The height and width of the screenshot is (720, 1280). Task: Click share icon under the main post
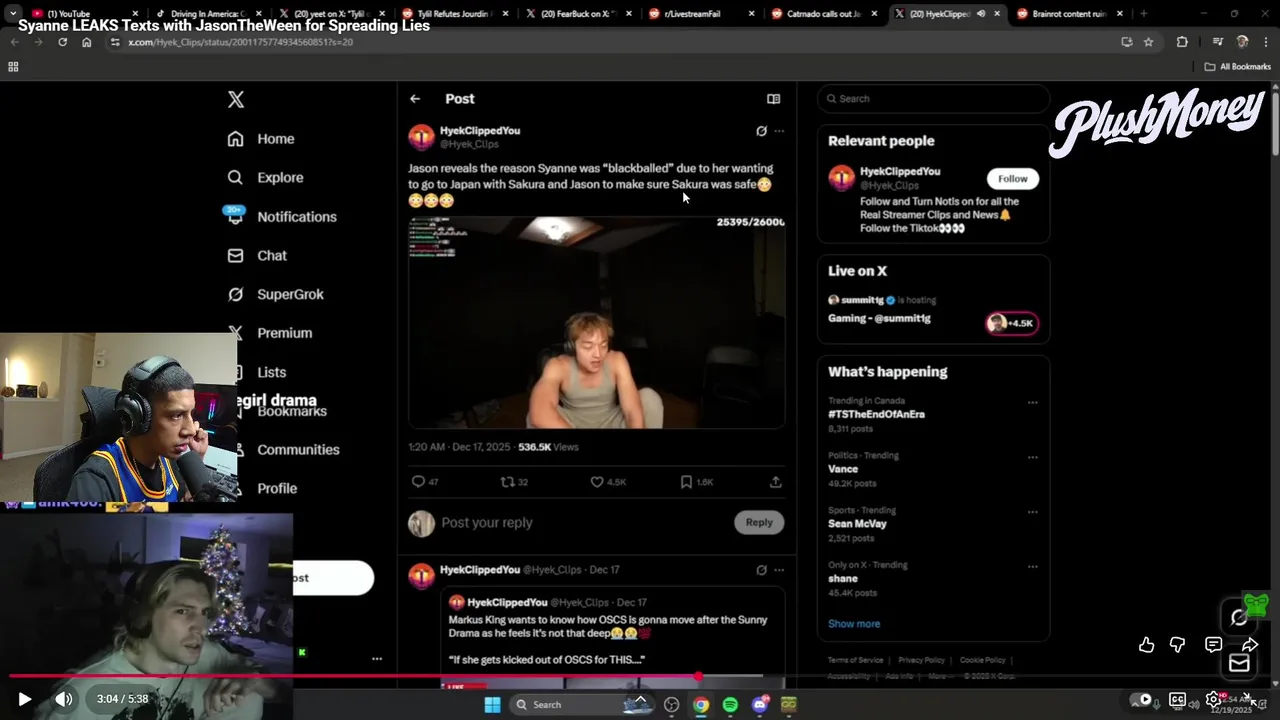click(x=775, y=482)
